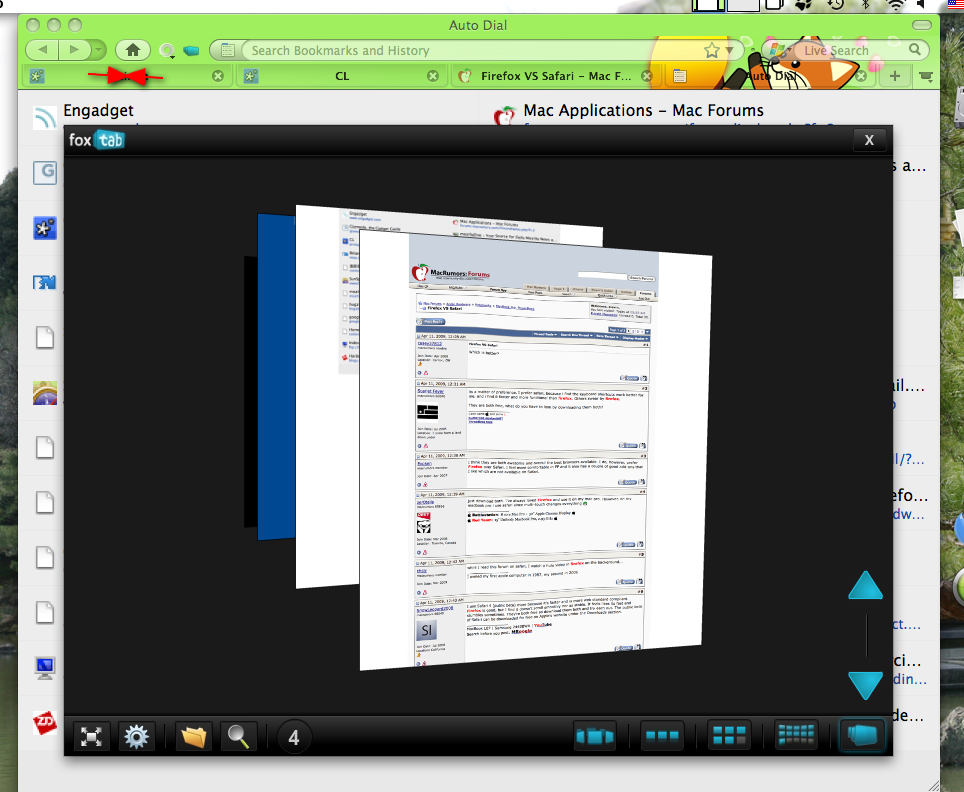Switch to the CL tab
Image resolution: width=964 pixels, height=792 pixels.
pos(342,76)
